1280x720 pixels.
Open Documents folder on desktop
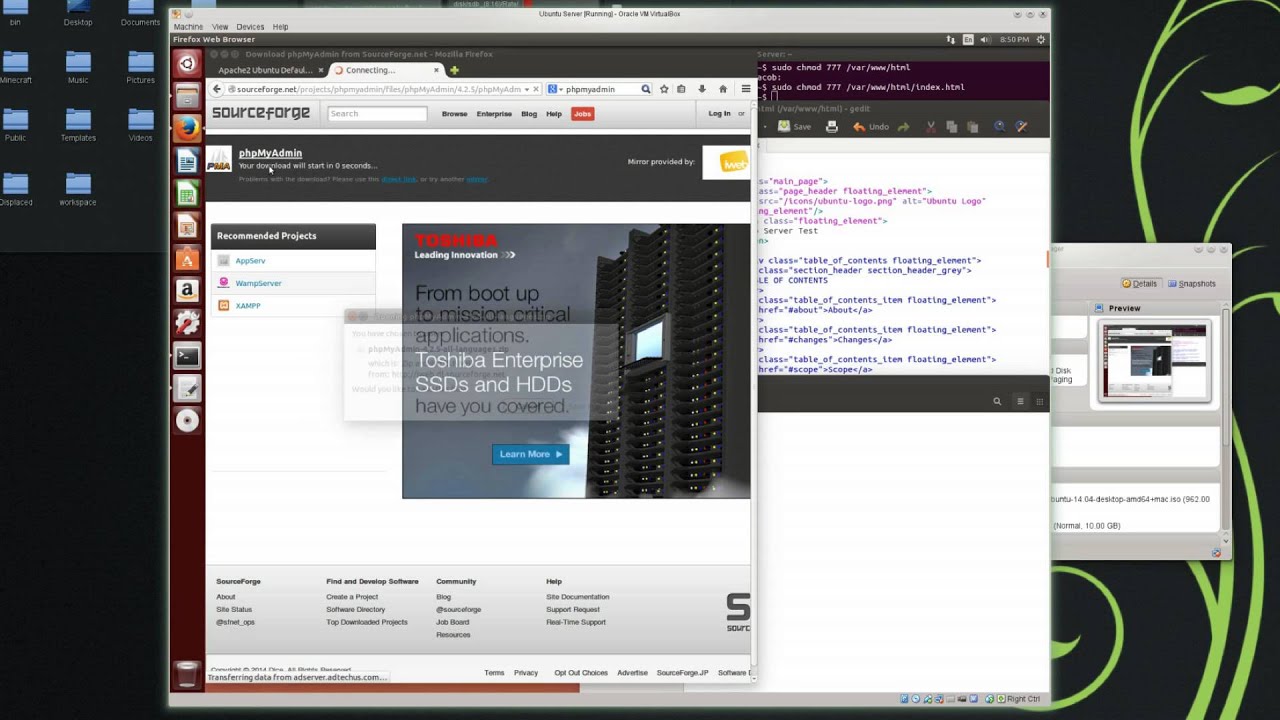coord(140,14)
